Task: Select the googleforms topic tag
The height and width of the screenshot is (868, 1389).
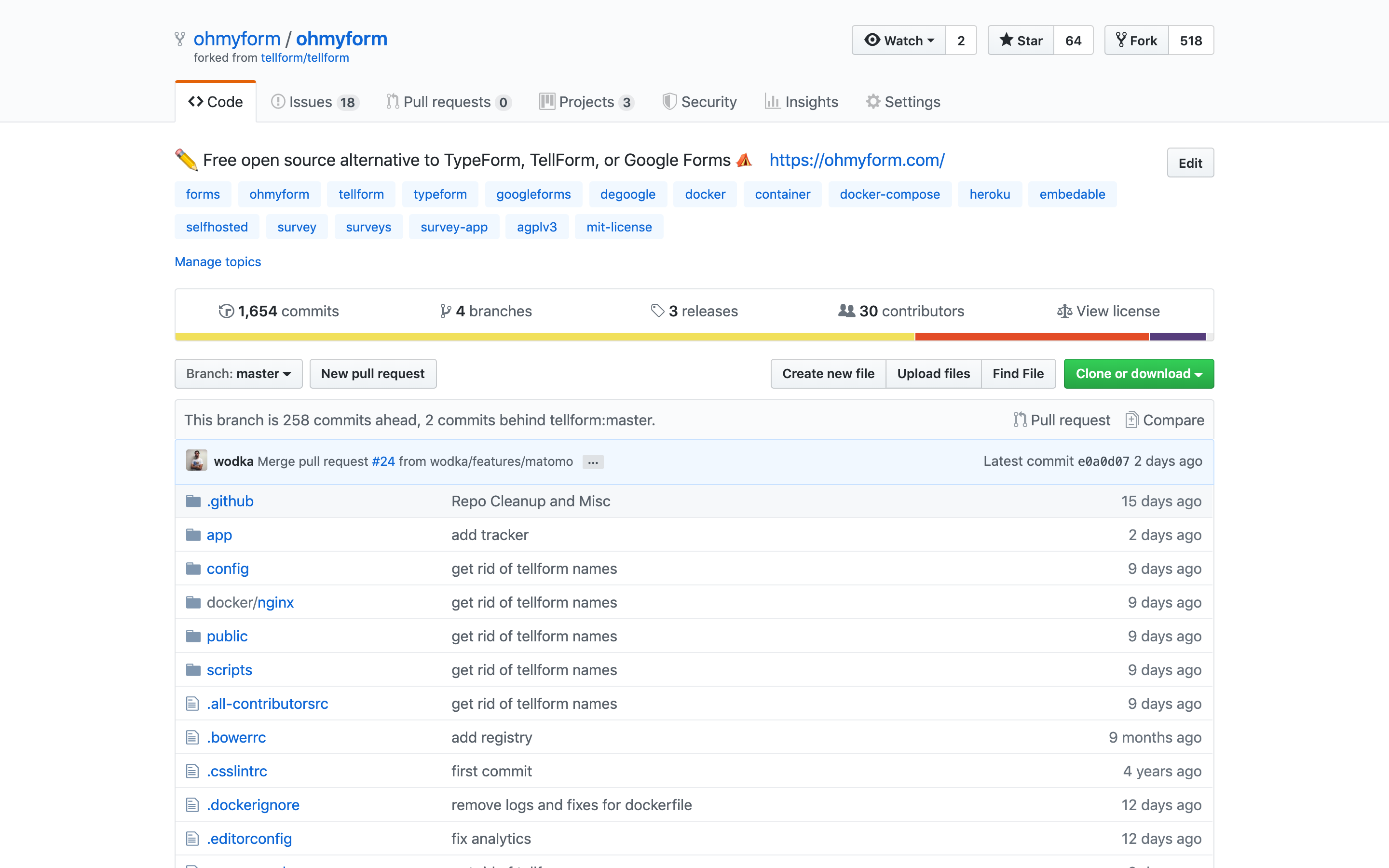Action: (x=533, y=194)
